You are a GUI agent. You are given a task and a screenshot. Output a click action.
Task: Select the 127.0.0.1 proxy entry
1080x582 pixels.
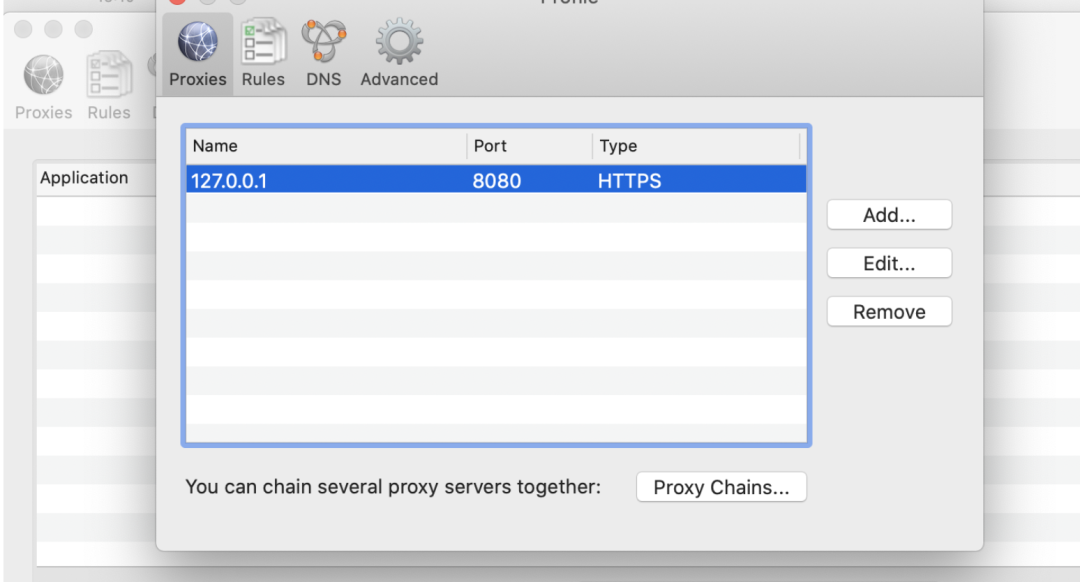tap(229, 182)
